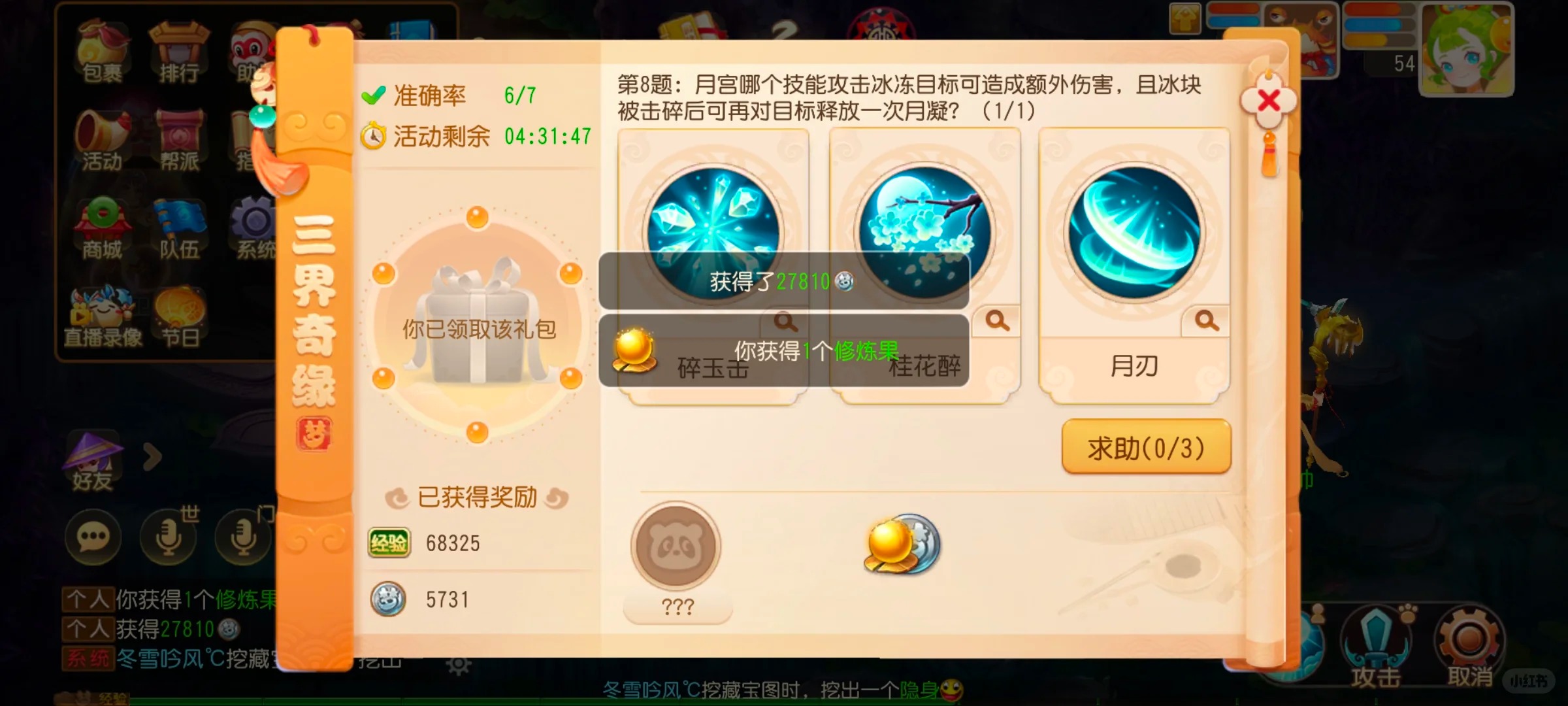
Task: Select the 月刃 answer card
Action: coord(1134,265)
